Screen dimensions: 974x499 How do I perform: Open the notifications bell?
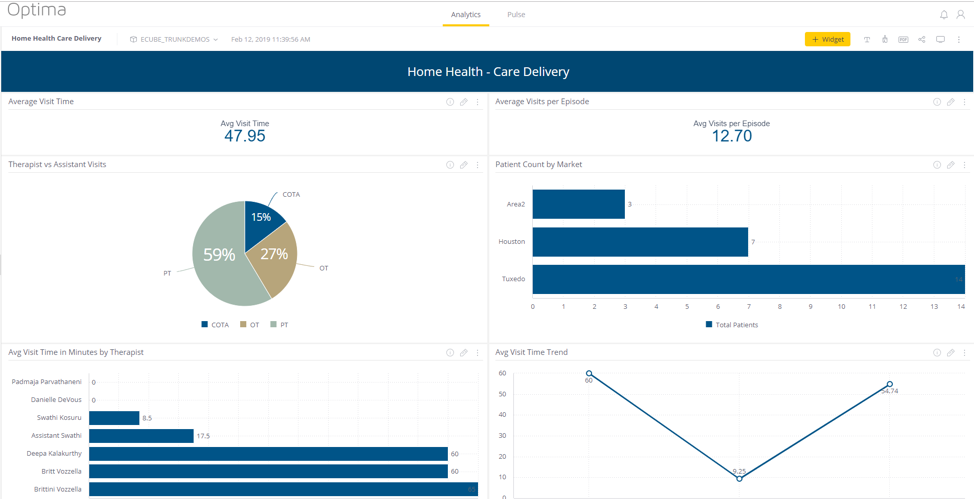944,14
